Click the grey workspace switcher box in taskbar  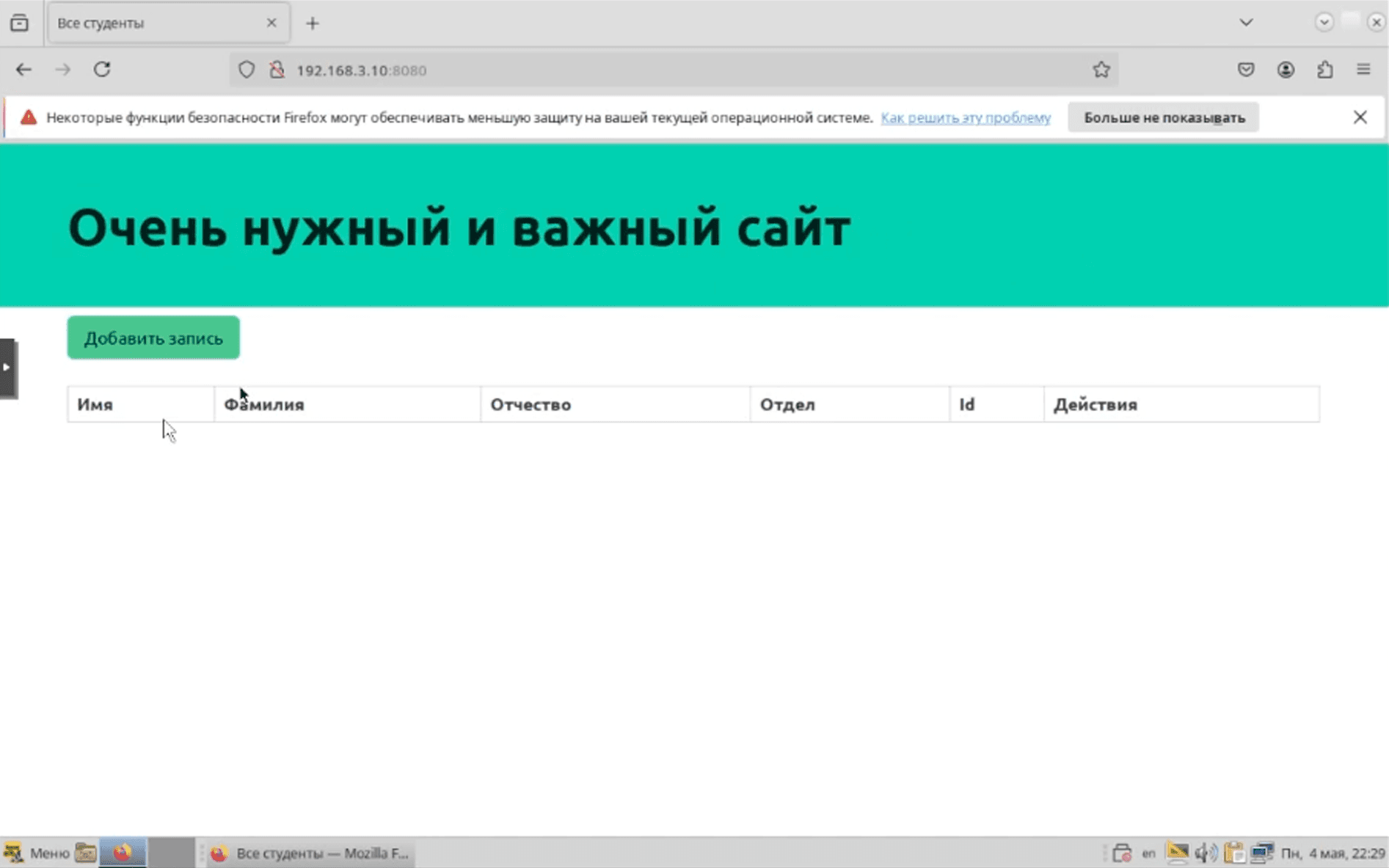click(172, 853)
